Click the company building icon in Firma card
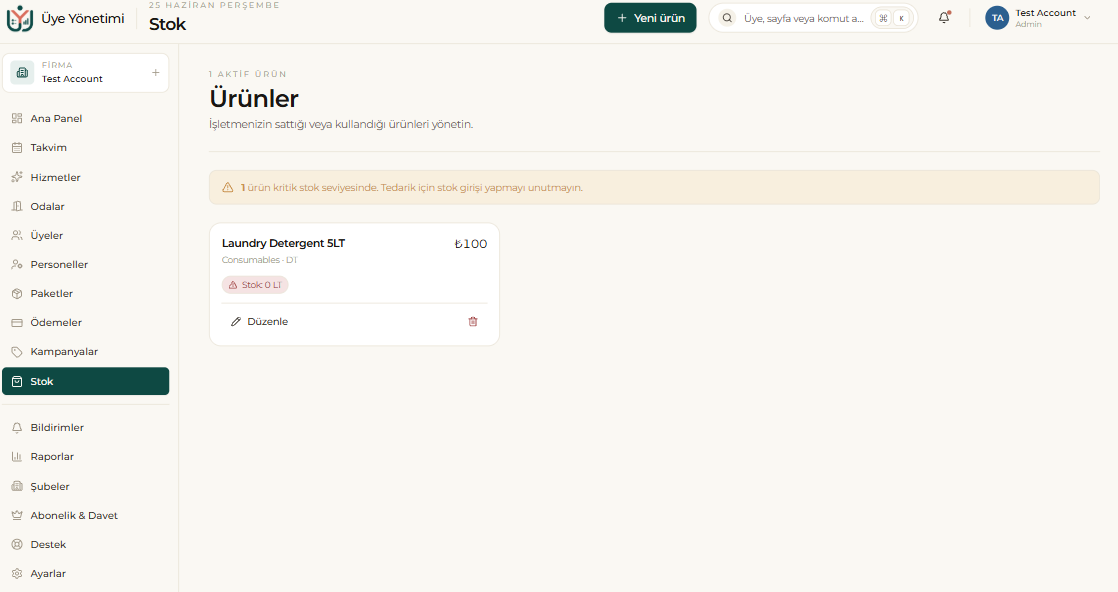The height and width of the screenshot is (592, 1118). (x=22, y=73)
